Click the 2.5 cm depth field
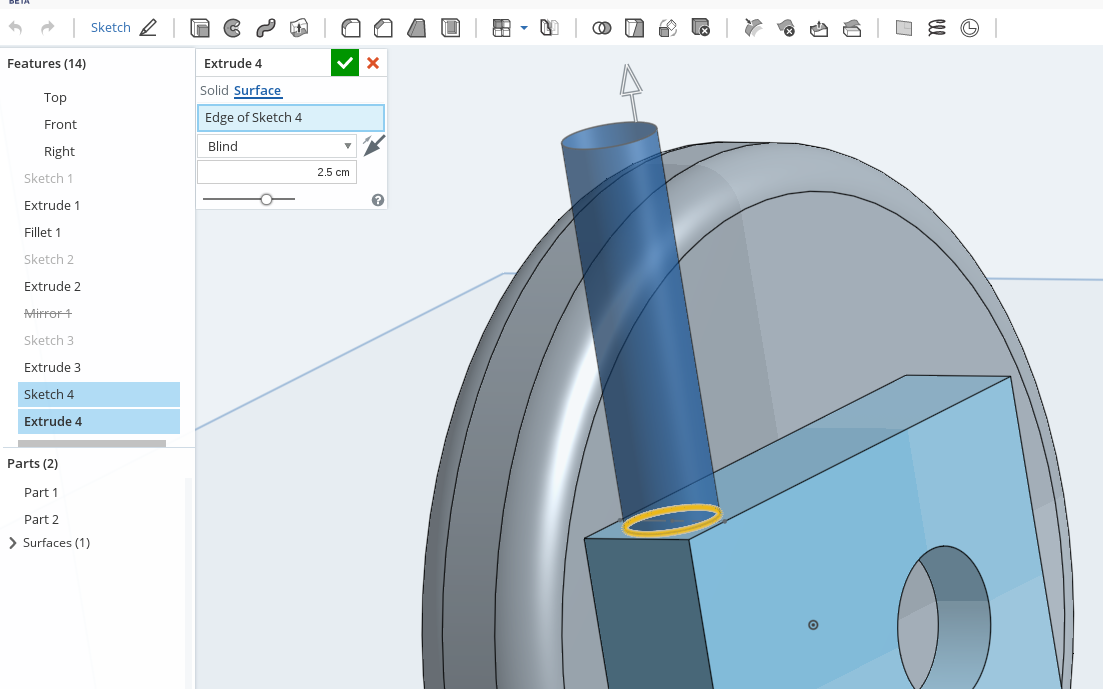Image resolution: width=1103 pixels, height=689 pixels. coord(277,172)
